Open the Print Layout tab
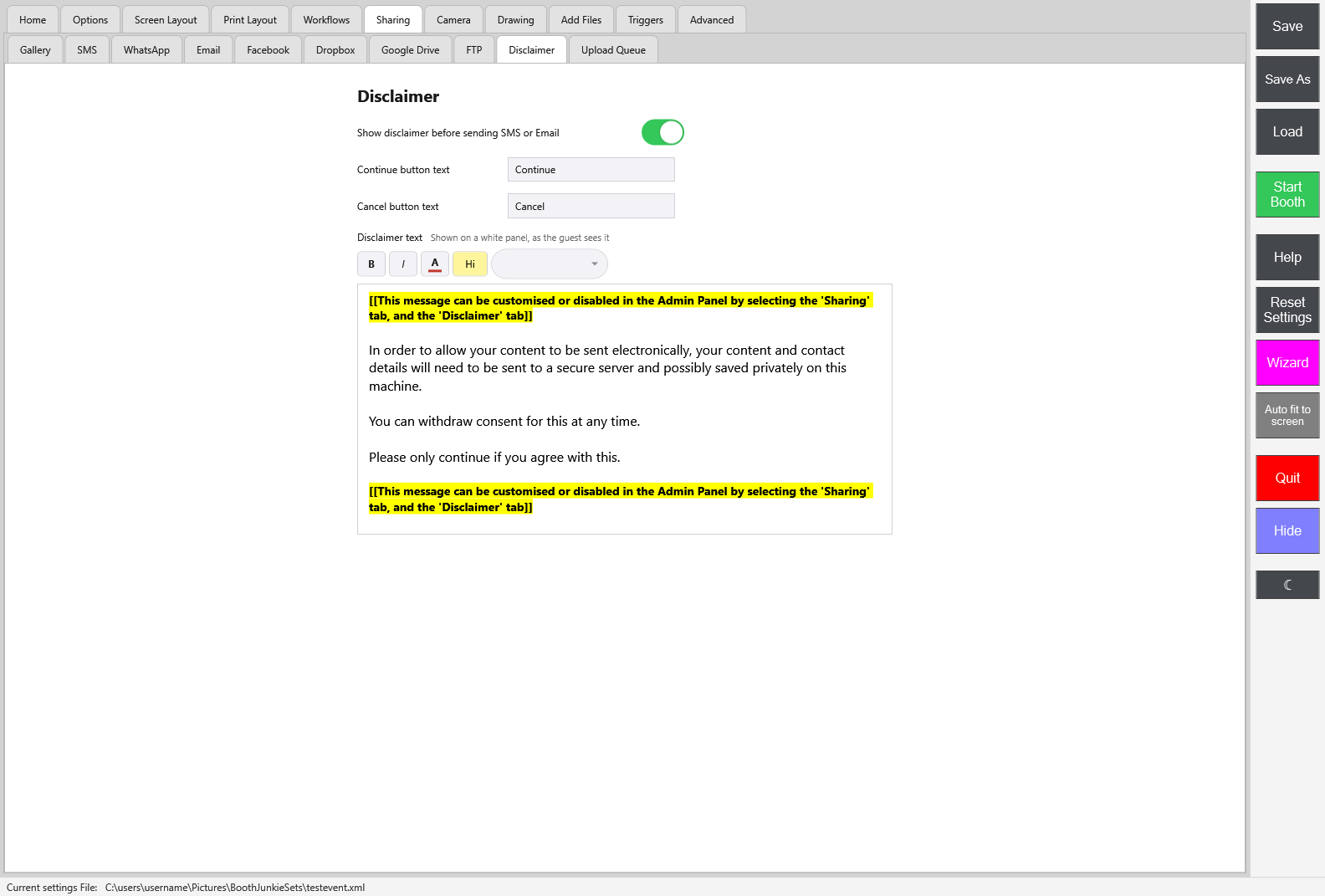1325x896 pixels. click(250, 20)
